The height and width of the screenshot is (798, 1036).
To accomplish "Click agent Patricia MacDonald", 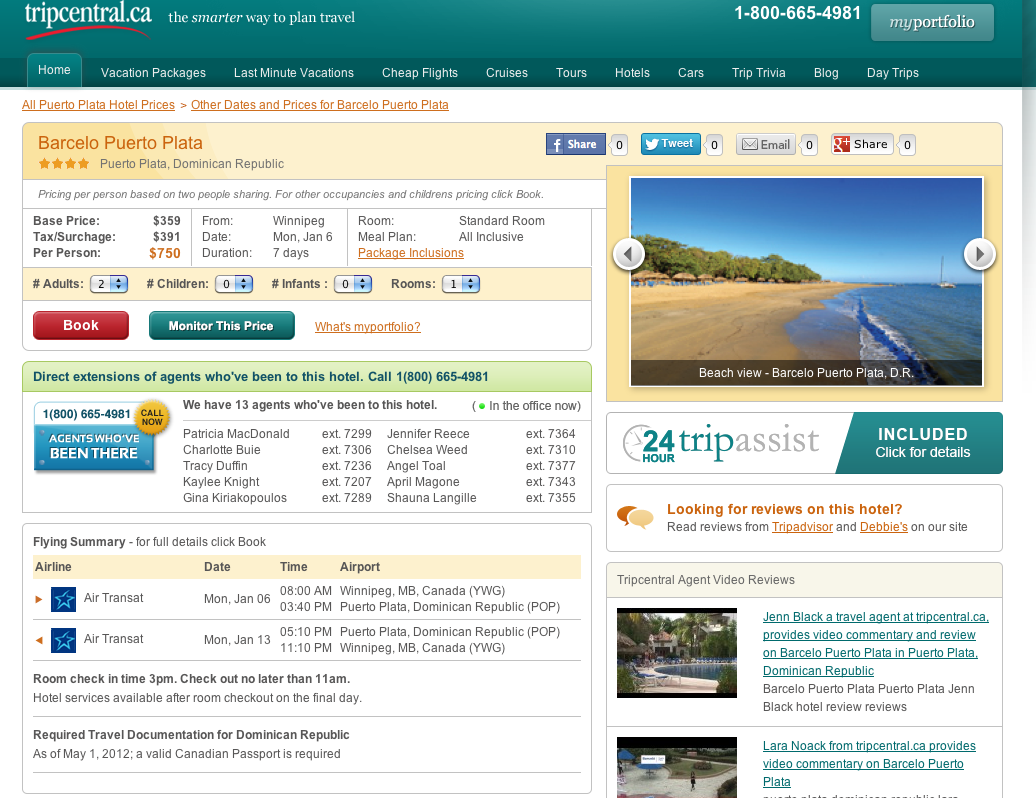I will 236,434.
